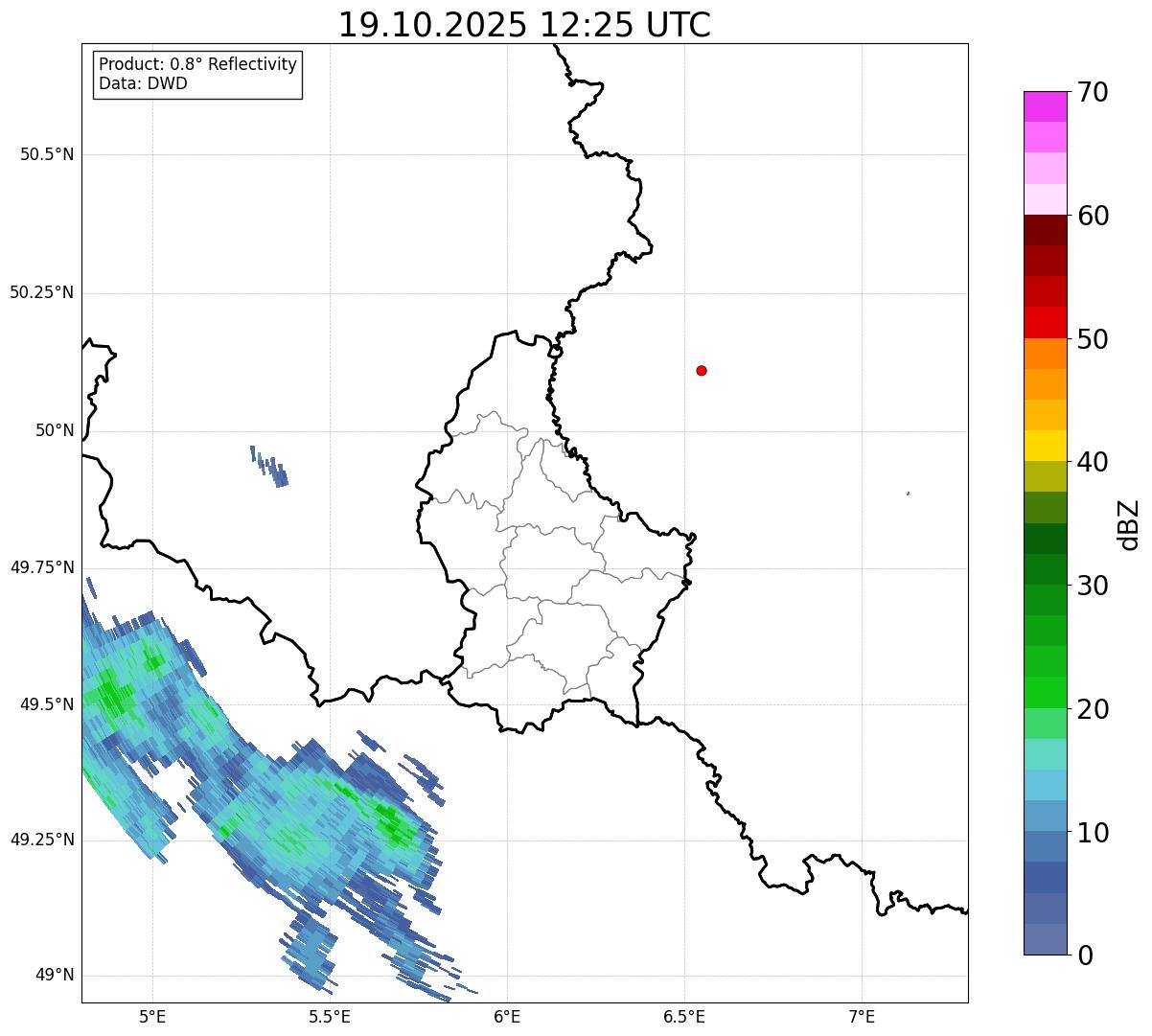This screenshot has width=1152, height=1036.
Task: Click the bright red colorbar segment
Action: [1045, 322]
